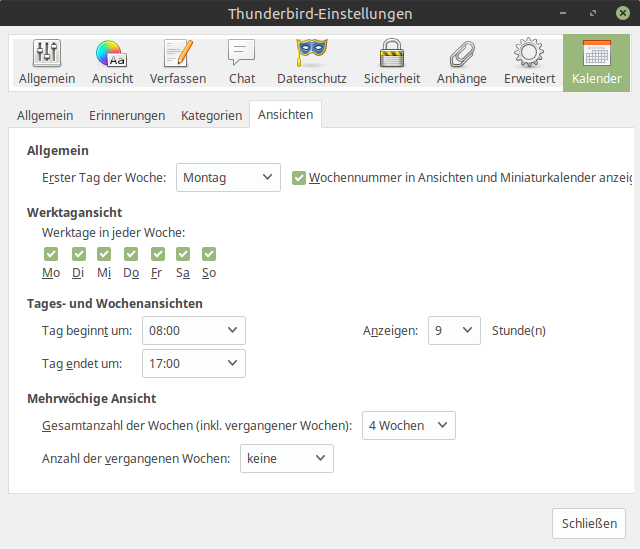Switch to the Erinnerungen tab
The width and height of the screenshot is (640, 549).
127,116
